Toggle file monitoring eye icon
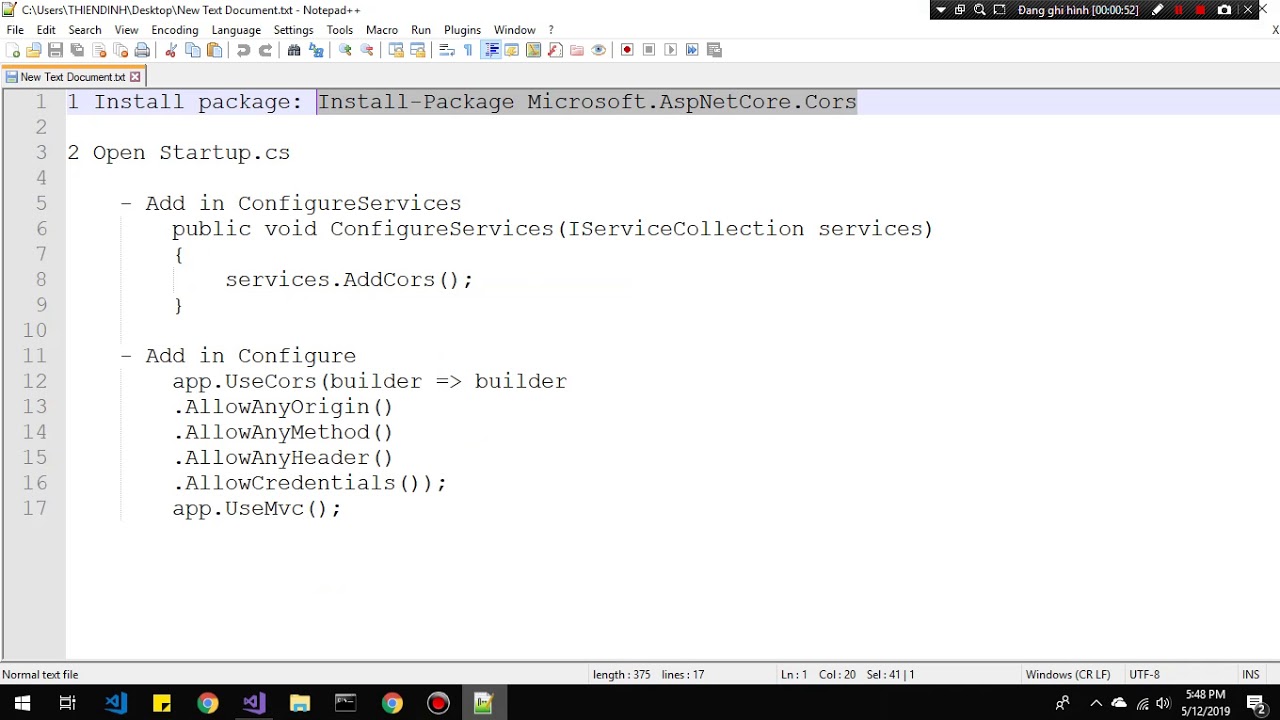This screenshot has width=1280, height=720. click(x=598, y=50)
